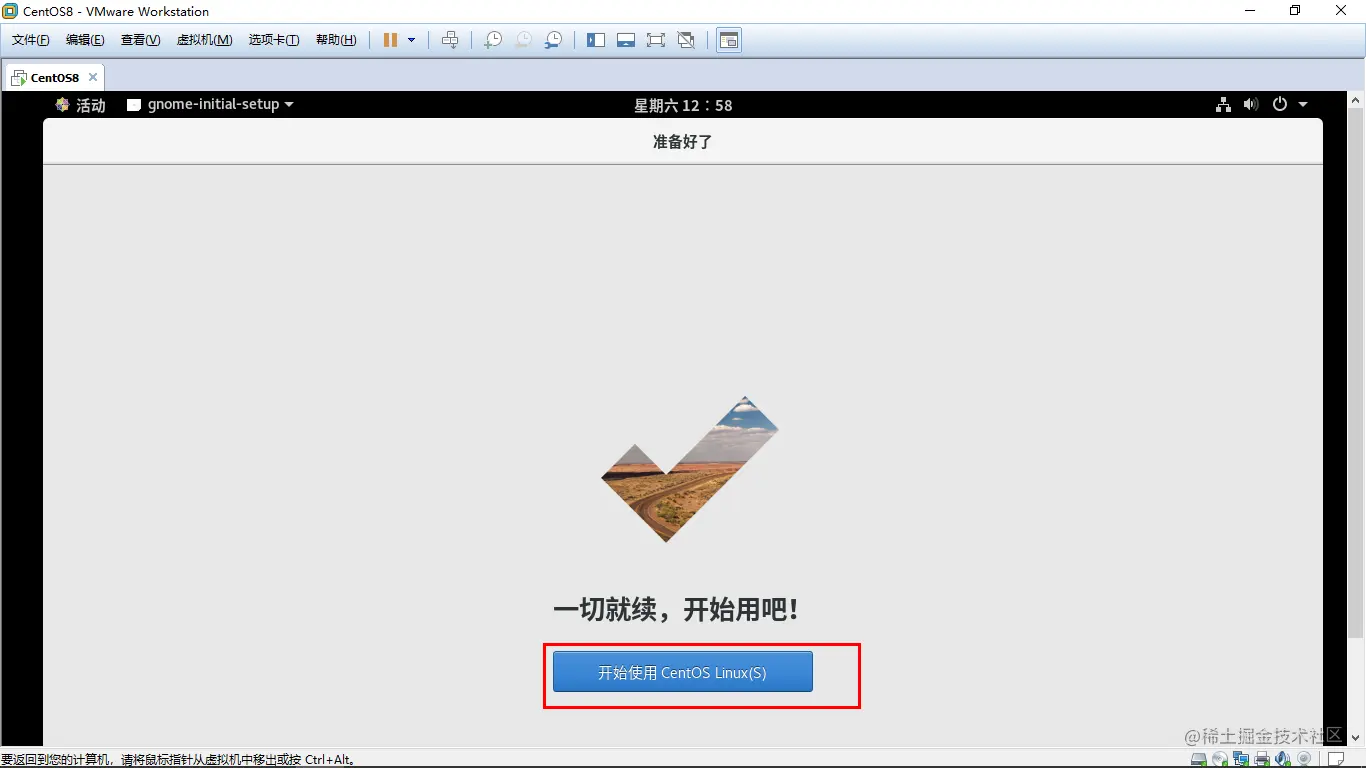1366x768 pixels.
Task: Click the 一切就绪，开始用吧! heading
Action: (x=676, y=609)
